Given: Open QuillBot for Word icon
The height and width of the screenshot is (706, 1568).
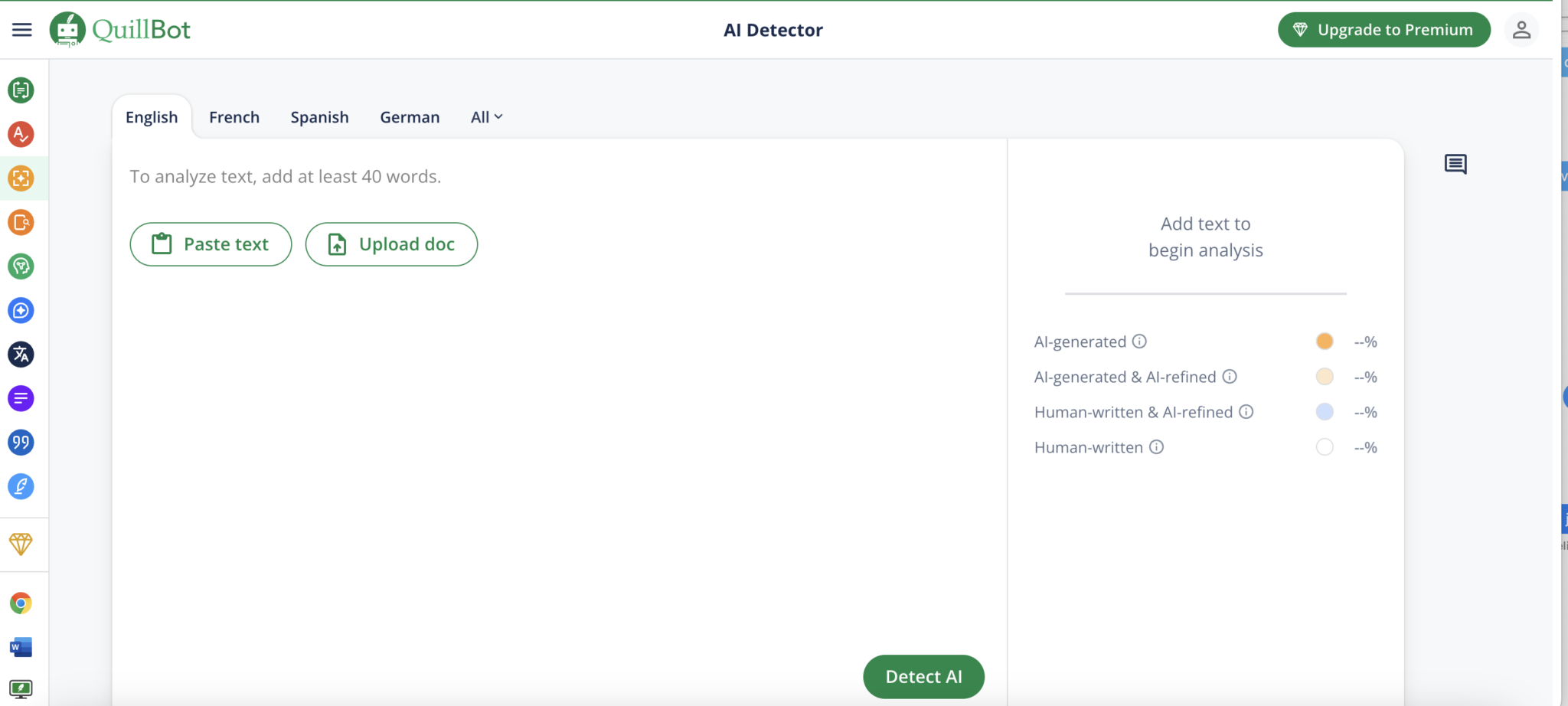Looking at the screenshot, I should tap(21, 648).
